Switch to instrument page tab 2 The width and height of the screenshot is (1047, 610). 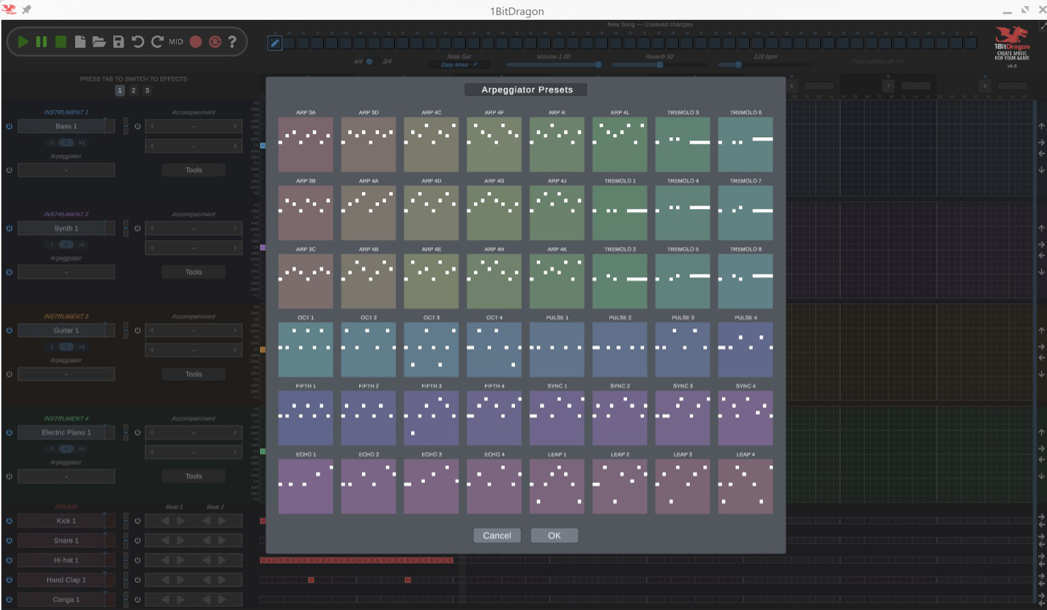click(x=134, y=91)
